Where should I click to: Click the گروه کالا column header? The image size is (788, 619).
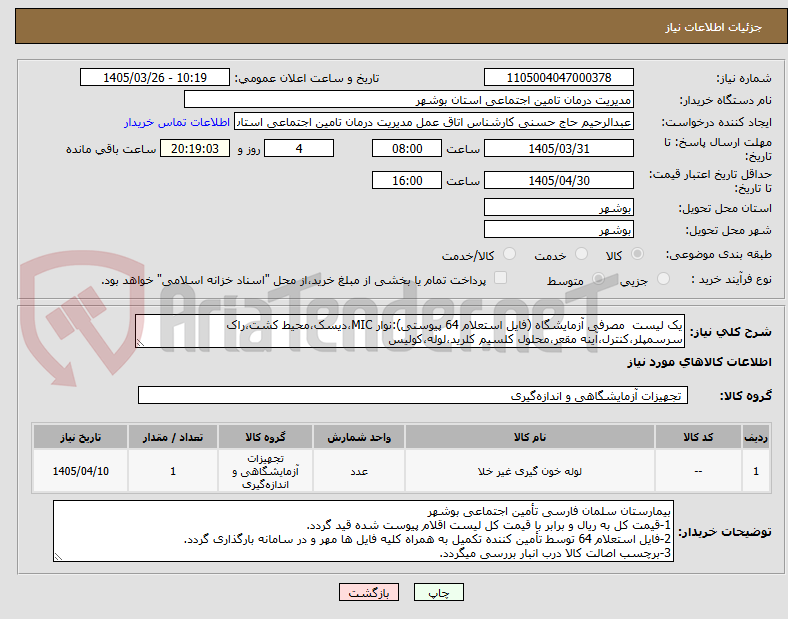[x=265, y=437]
